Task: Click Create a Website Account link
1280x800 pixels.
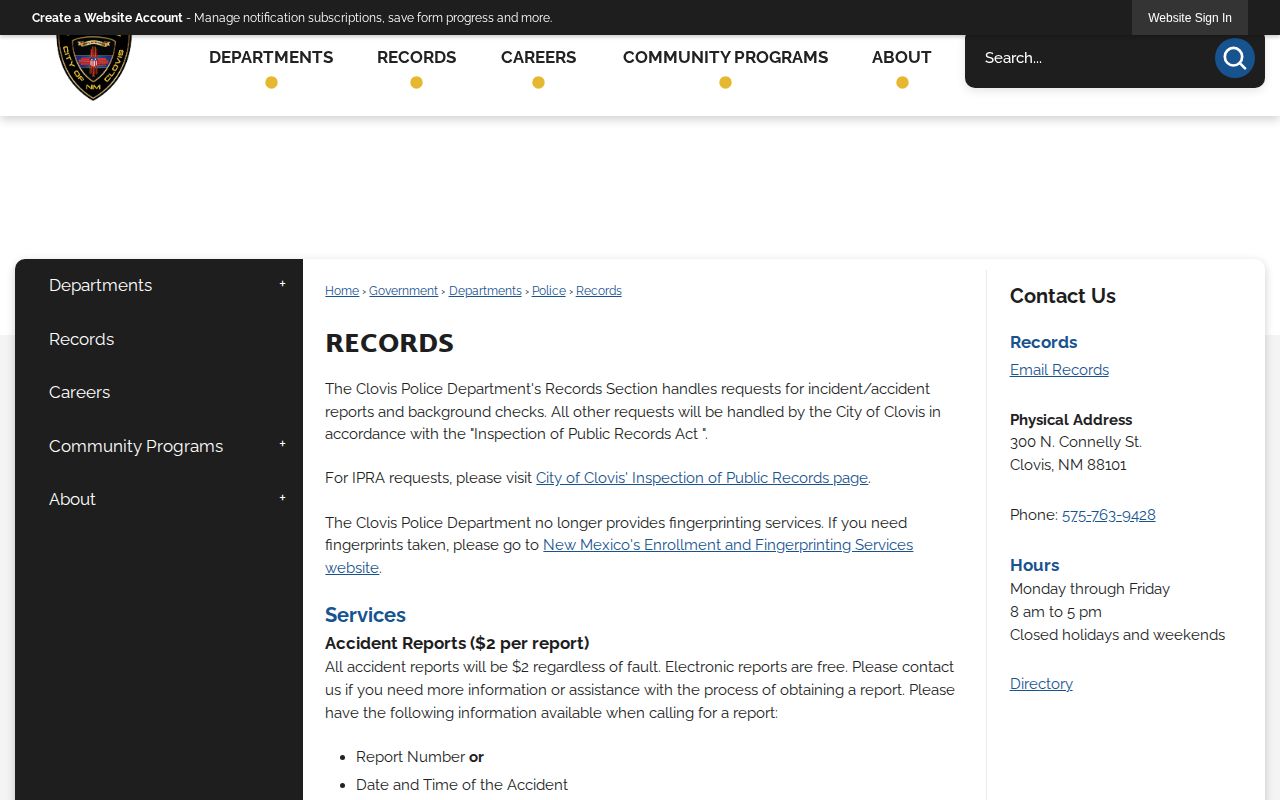Action: (107, 18)
